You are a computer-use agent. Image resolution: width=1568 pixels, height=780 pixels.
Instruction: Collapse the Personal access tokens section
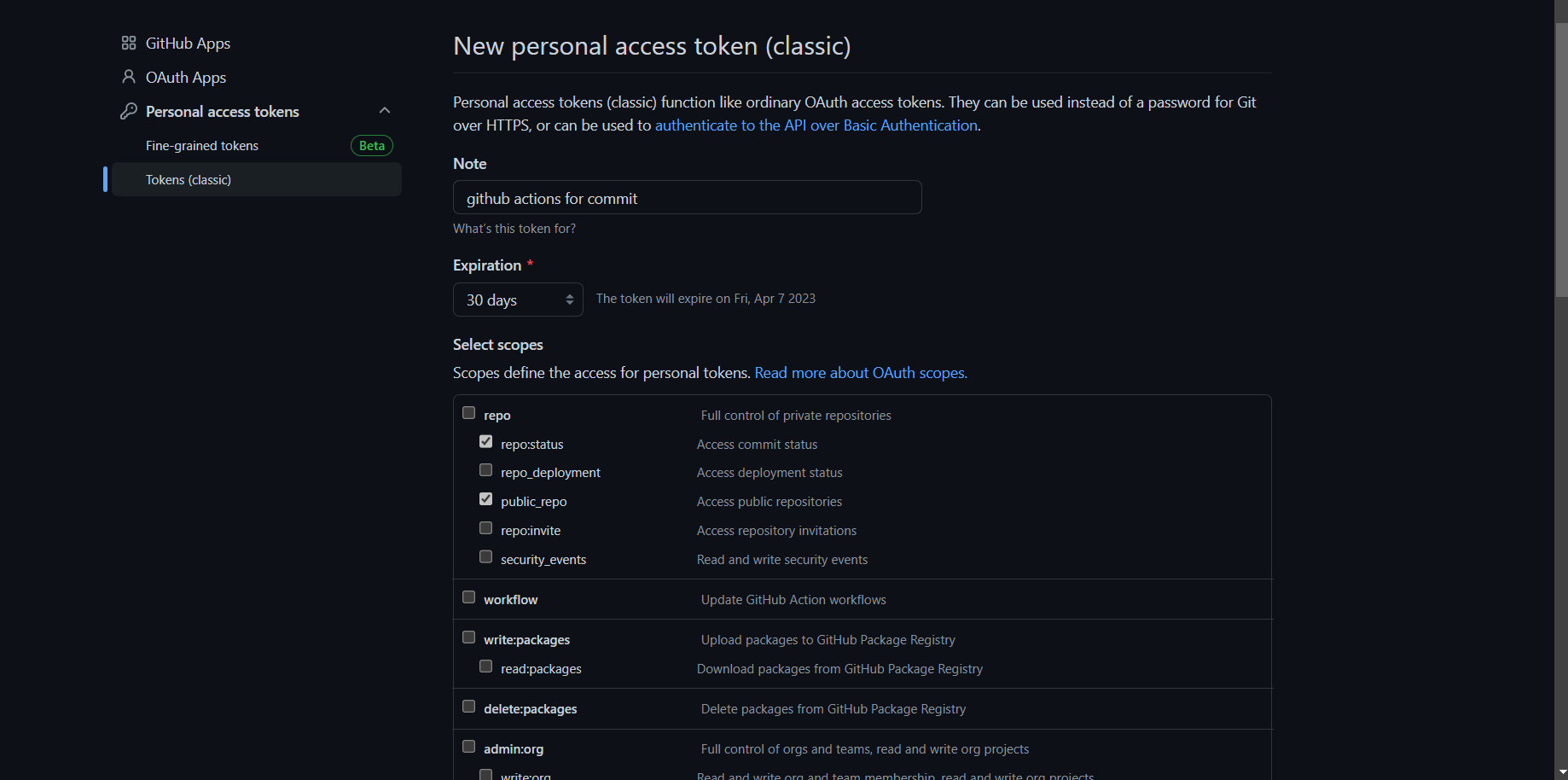point(385,111)
